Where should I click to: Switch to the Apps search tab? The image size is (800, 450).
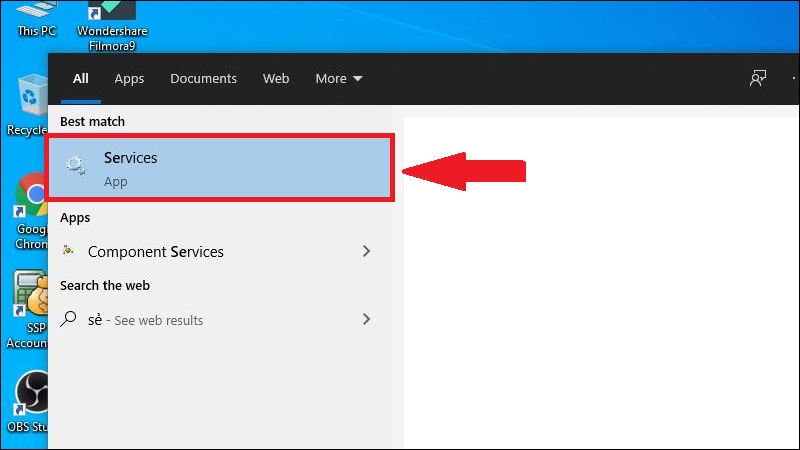tap(129, 78)
